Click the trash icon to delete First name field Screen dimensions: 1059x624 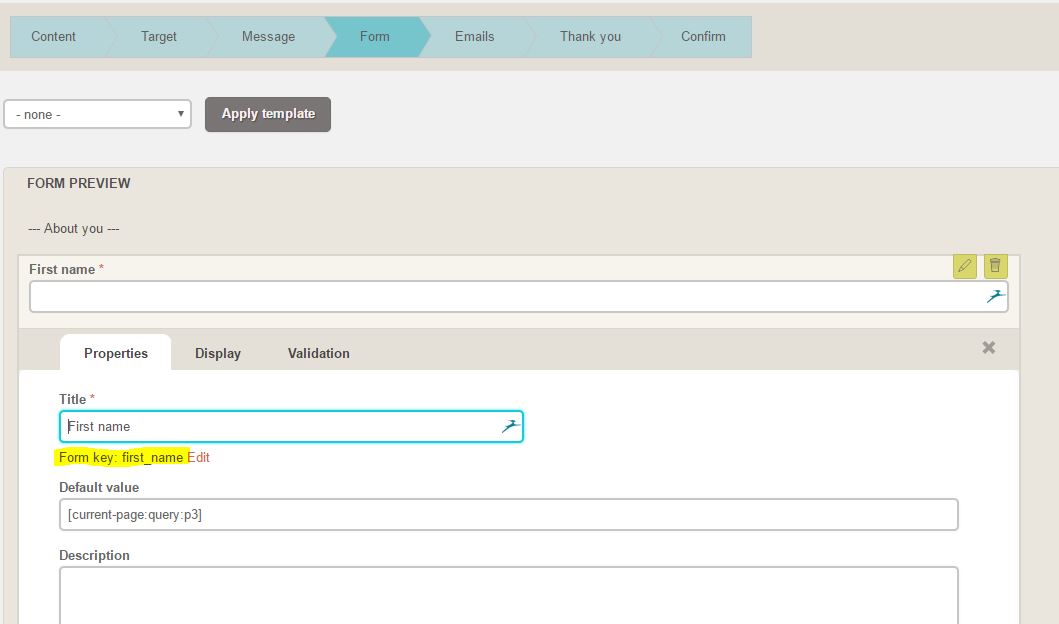tap(995, 266)
